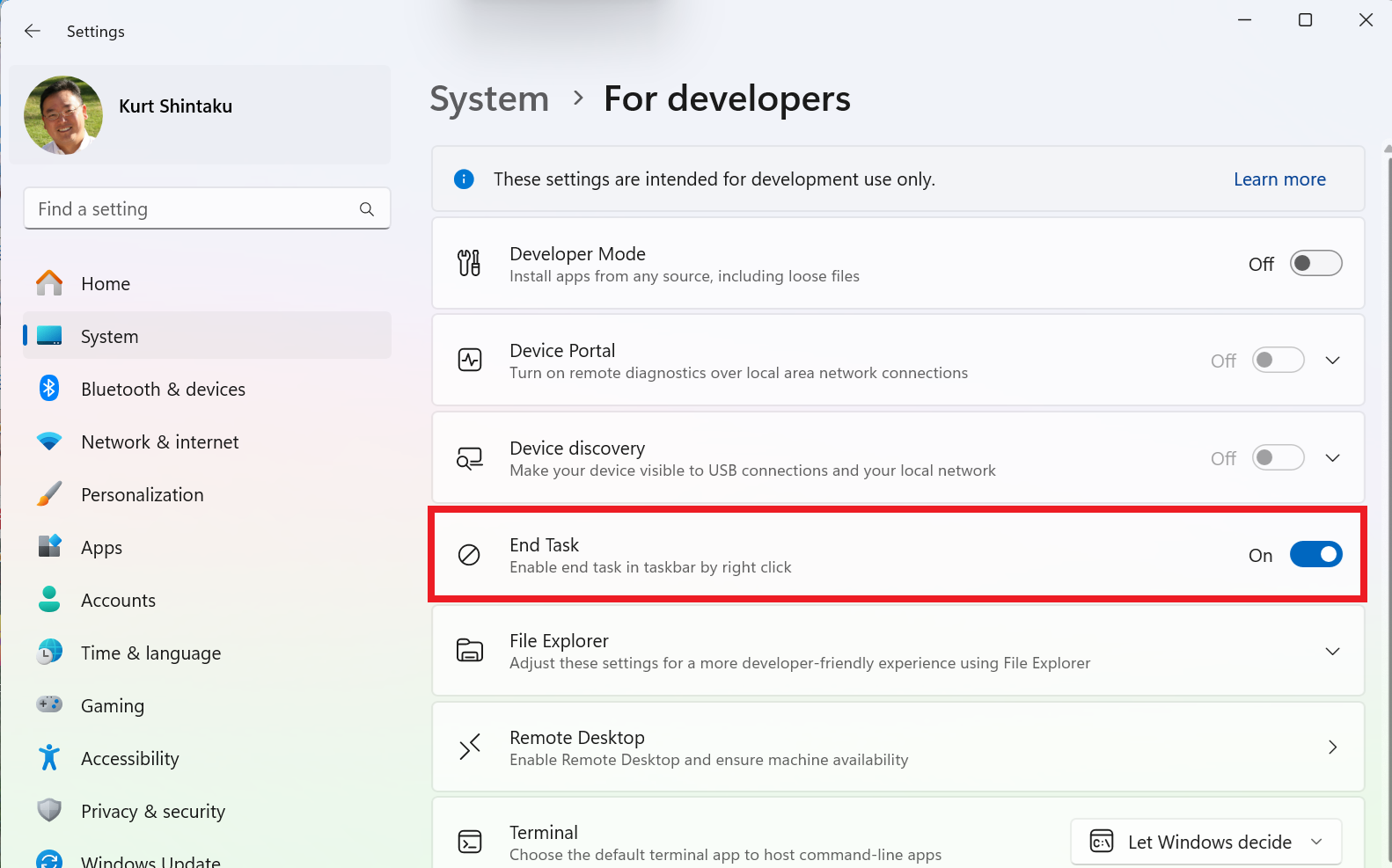Click the search magnifier icon
The height and width of the screenshot is (868, 1392).
click(367, 209)
